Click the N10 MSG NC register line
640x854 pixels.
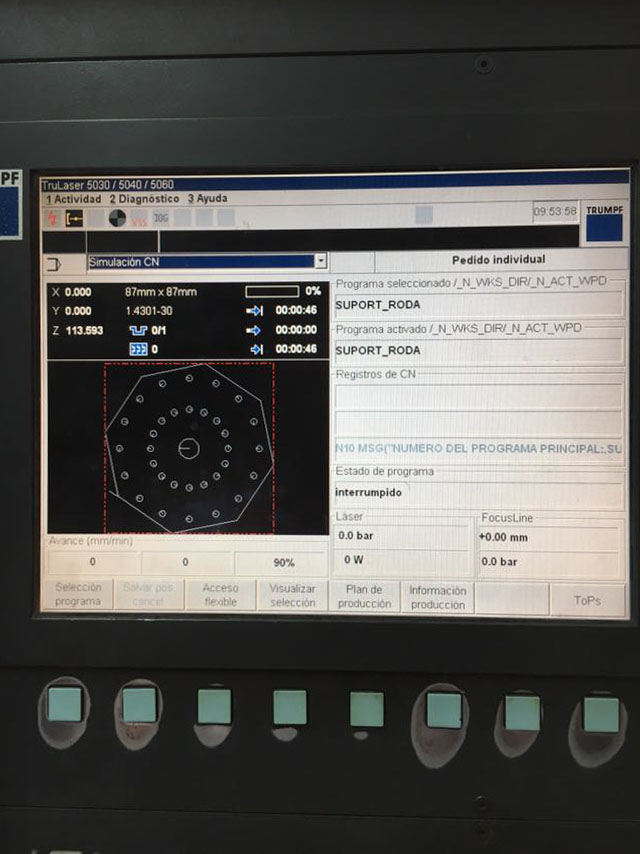[x=478, y=449]
